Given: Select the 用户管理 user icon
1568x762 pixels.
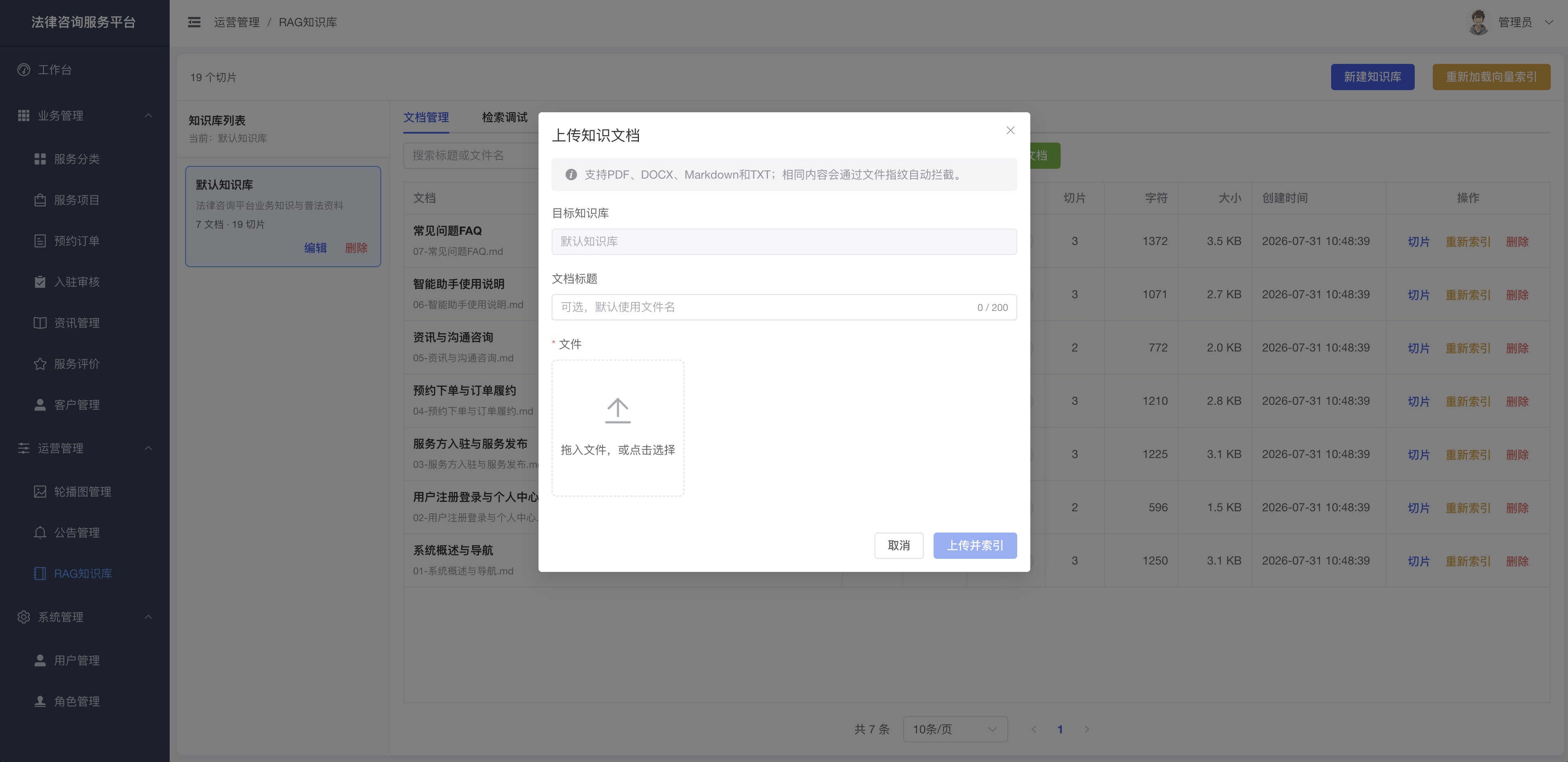Looking at the screenshot, I should (40, 660).
